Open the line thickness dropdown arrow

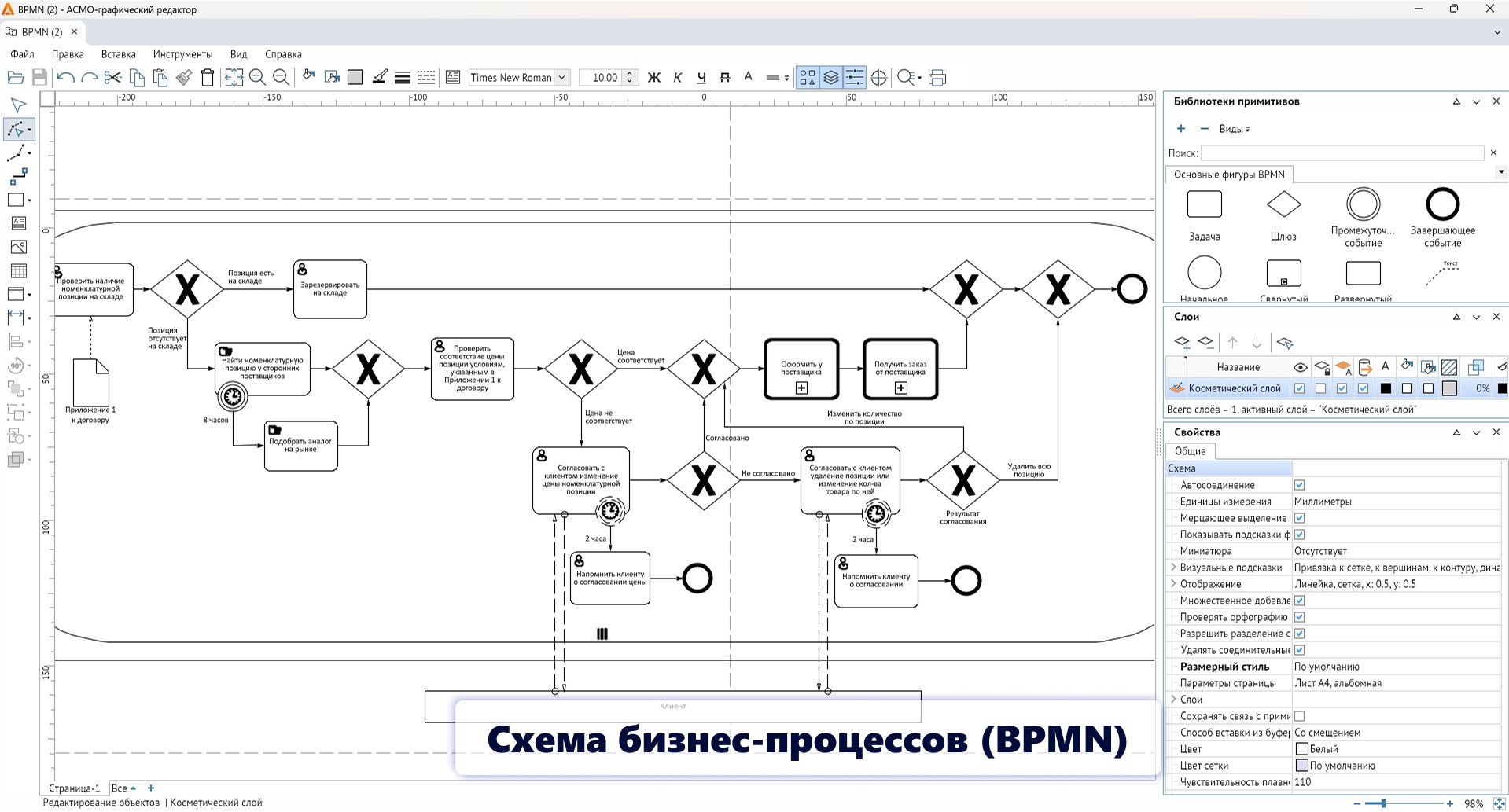786,78
